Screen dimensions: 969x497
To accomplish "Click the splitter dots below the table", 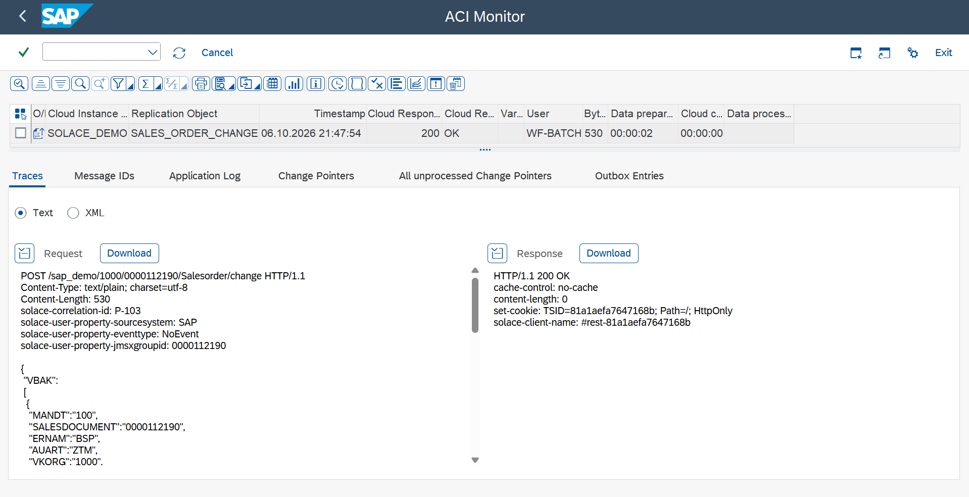I will point(484,150).
